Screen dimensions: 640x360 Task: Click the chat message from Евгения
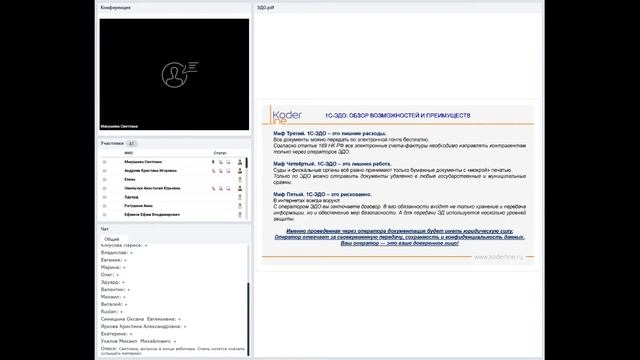[114, 260]
